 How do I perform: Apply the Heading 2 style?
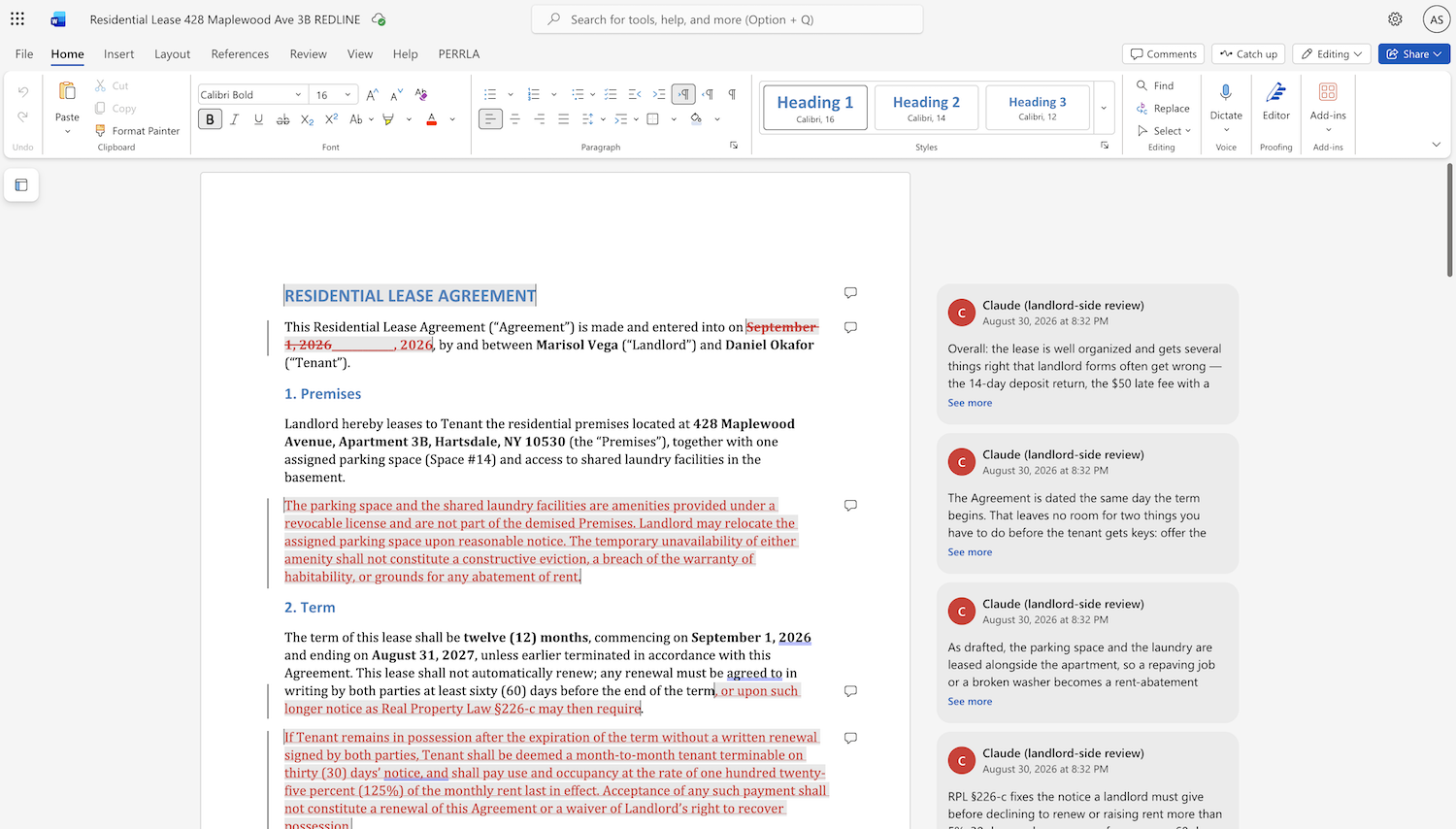(926, 108)
